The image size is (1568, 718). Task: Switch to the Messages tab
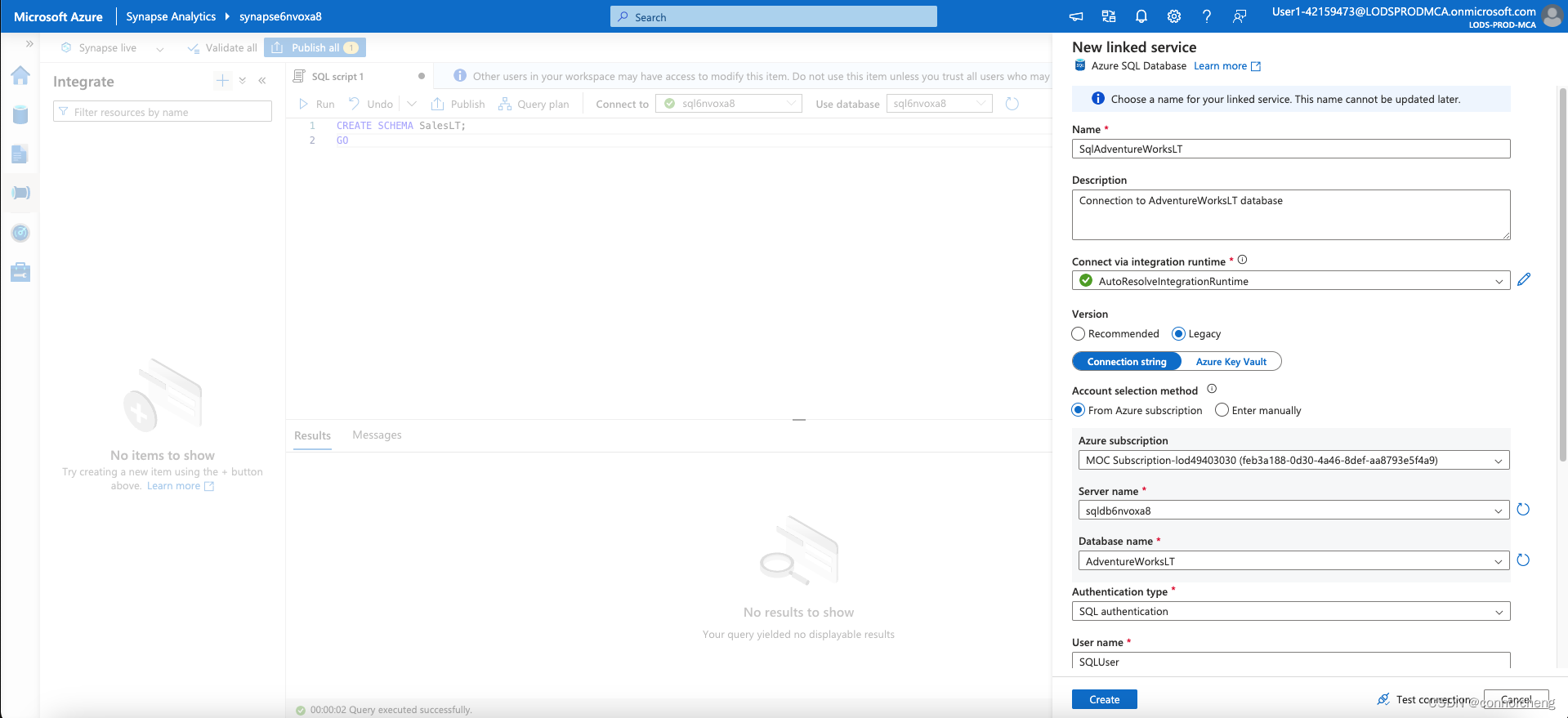(x=377, y=435)
